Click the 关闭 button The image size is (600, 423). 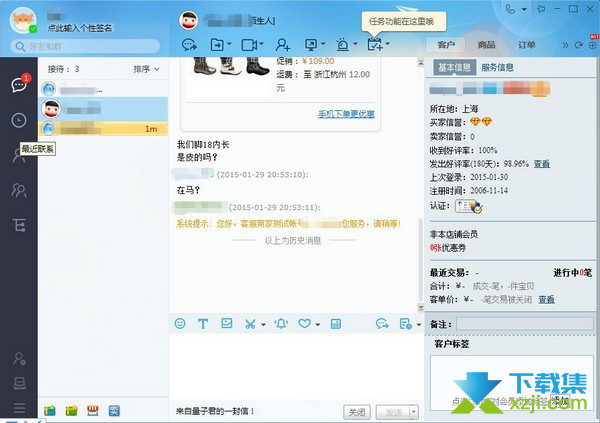pos(357,412)
